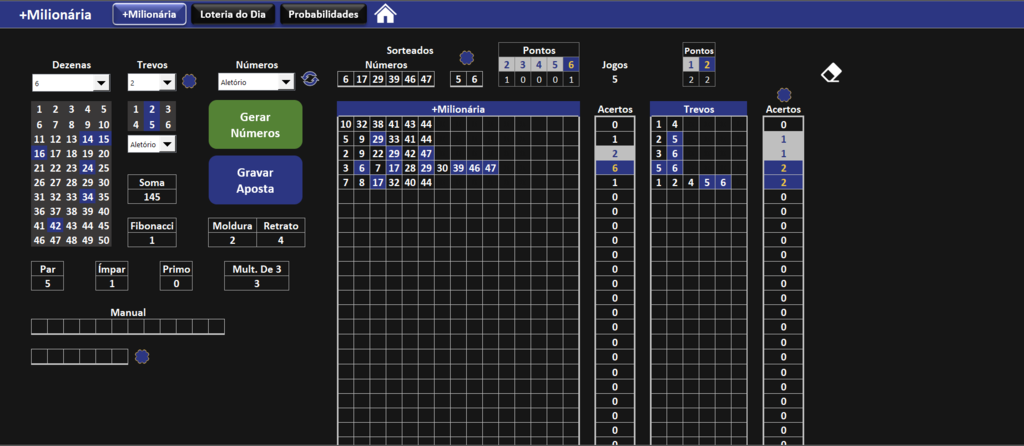
Task: Open the +Milionária tab
Action: [150, 14]
